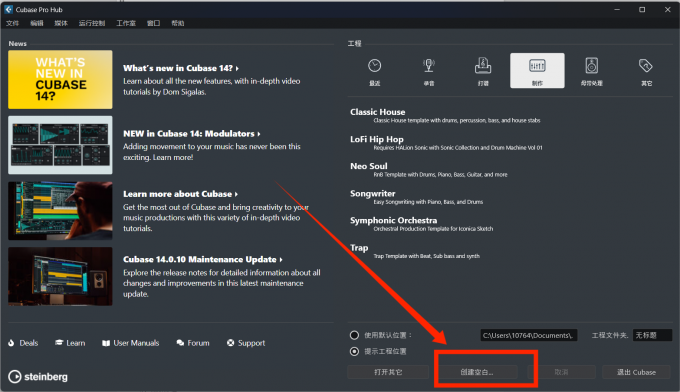Click the 打开其它 button
This screenshot has width=680, height=392.
coord(388,372)
